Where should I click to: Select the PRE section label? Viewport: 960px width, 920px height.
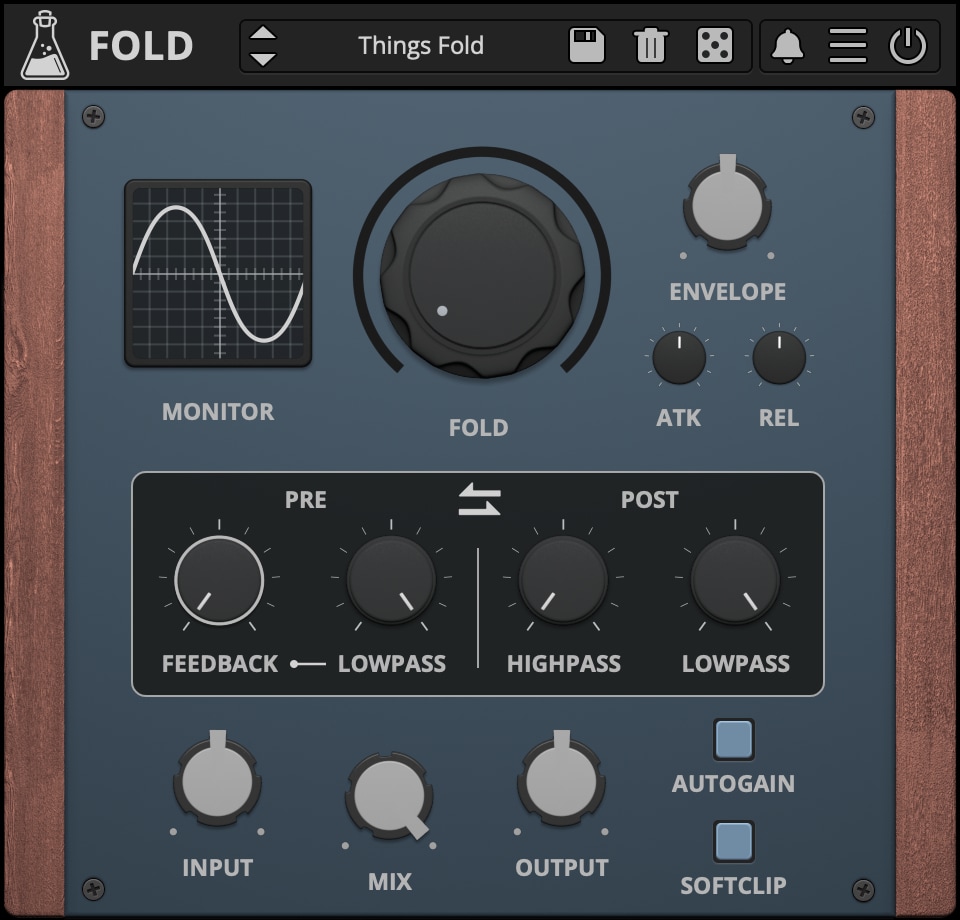(x=305, y=500)
